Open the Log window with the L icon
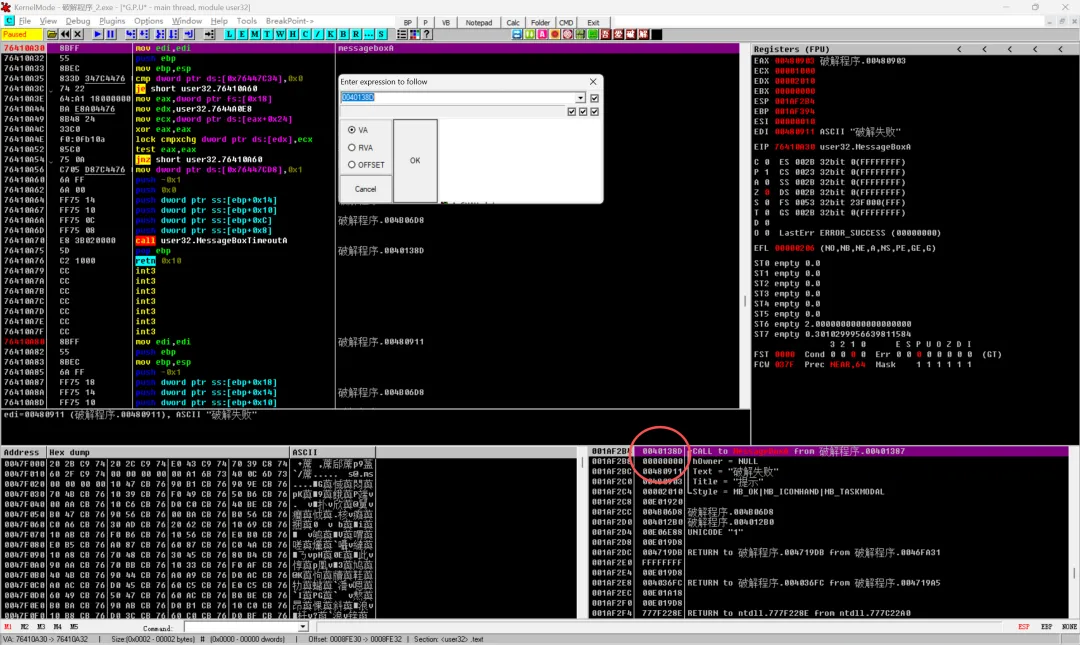The height and width of the screenshot is (645, 1080). point(229,34)
